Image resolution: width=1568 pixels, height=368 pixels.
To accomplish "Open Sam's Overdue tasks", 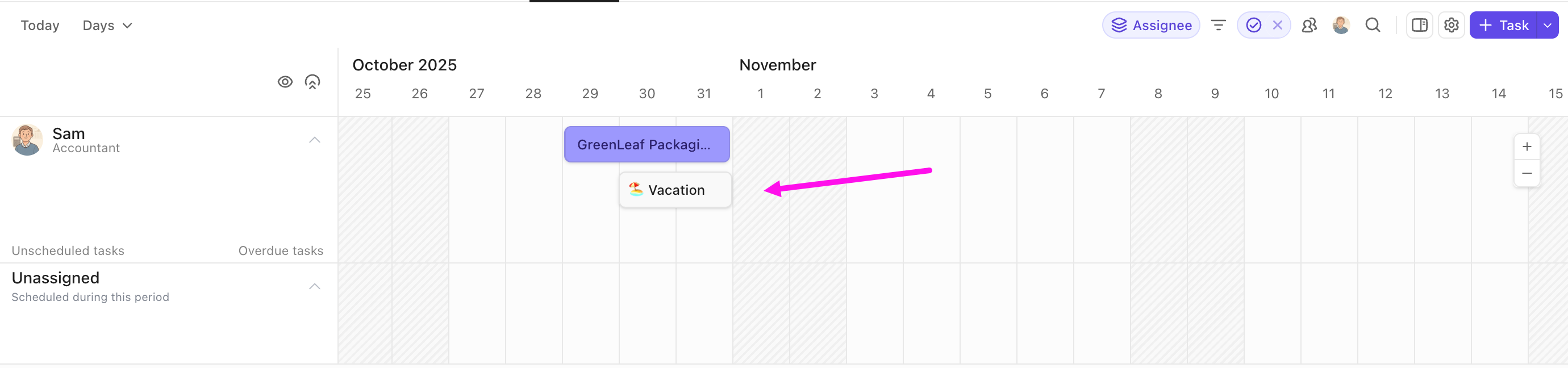I will 281,250.
